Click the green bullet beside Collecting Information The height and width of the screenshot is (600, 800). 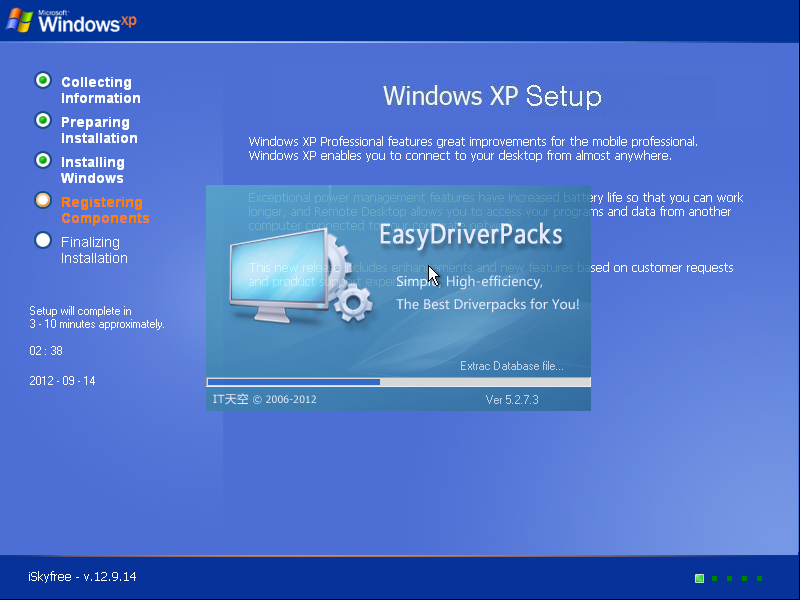coord(43,80)
